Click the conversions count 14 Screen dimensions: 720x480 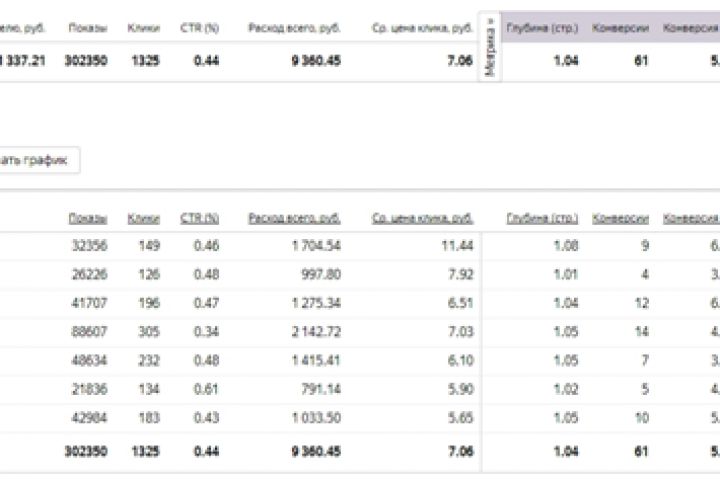(641, 332)
